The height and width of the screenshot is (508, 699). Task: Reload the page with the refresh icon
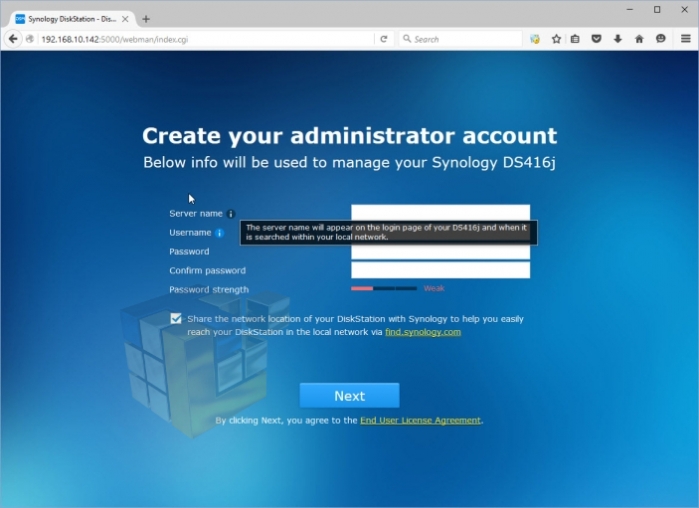pos(383,39)
